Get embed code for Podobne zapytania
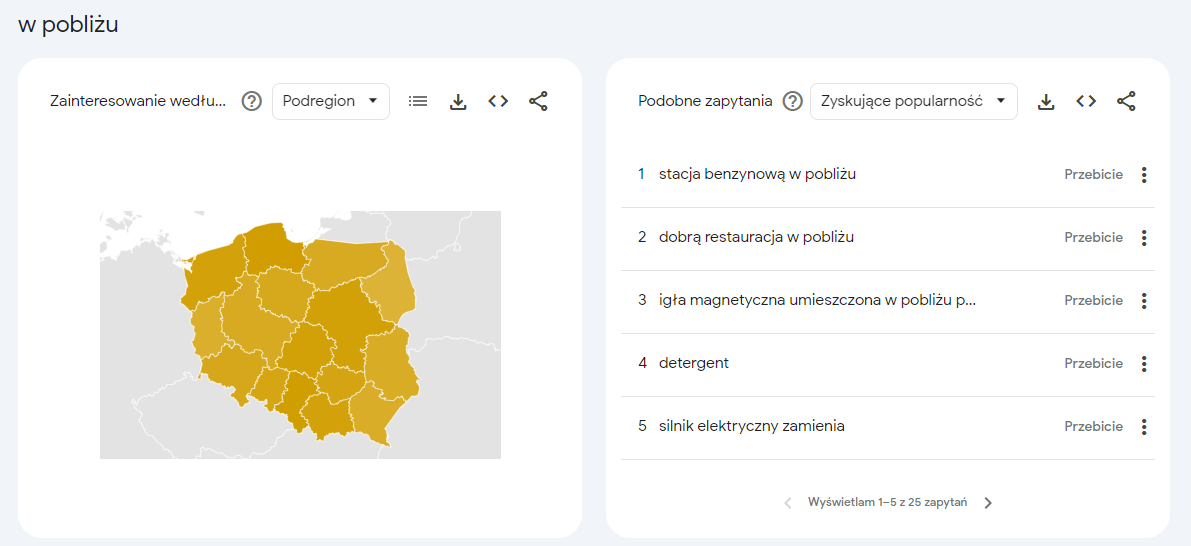The image size is (1191, 546). coord(1086,101)
